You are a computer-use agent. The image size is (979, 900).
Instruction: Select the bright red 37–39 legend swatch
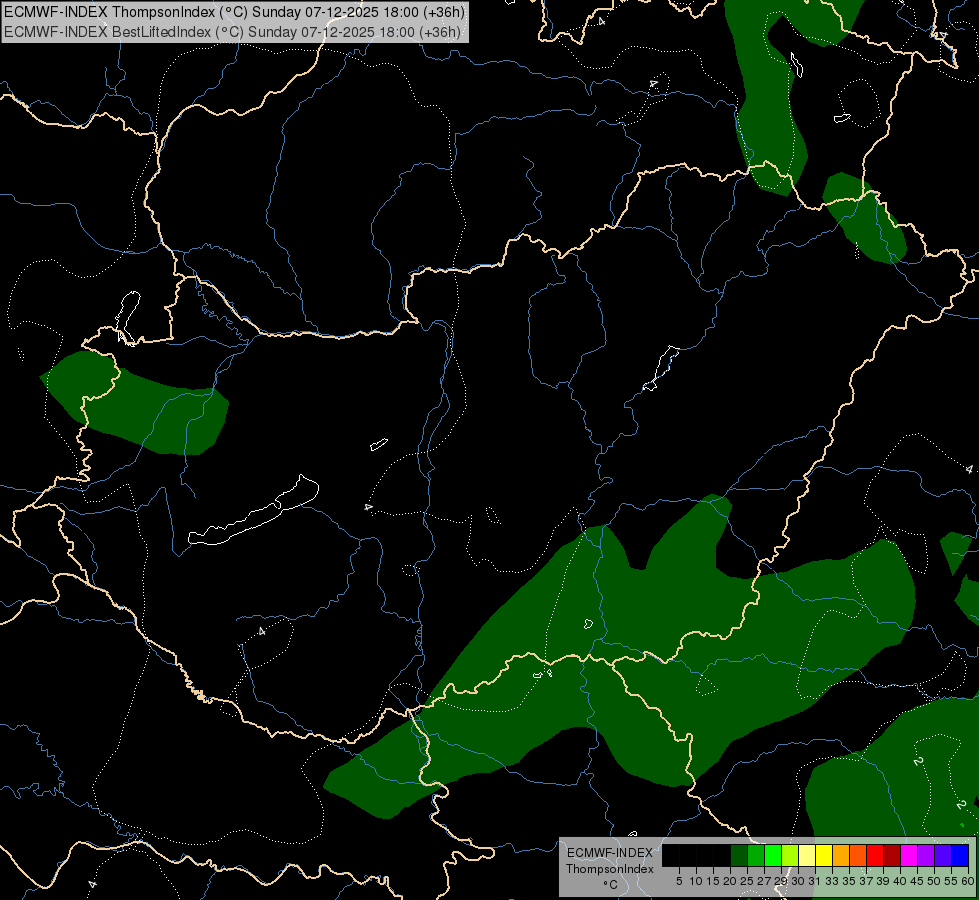click(875, 855)
